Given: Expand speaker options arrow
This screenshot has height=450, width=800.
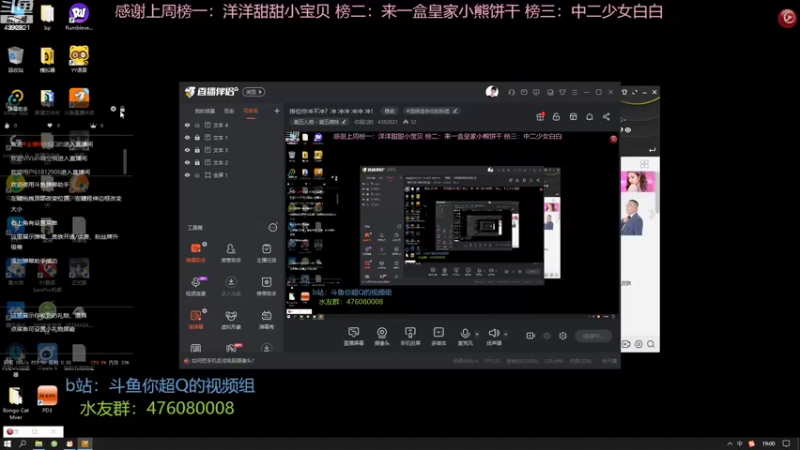Looking at the screenshot, I should click(x=506, y=335).
